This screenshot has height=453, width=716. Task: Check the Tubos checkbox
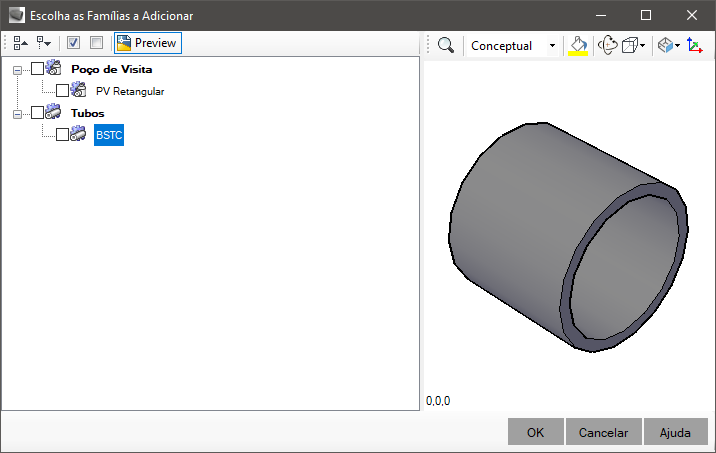pos(37,112)
